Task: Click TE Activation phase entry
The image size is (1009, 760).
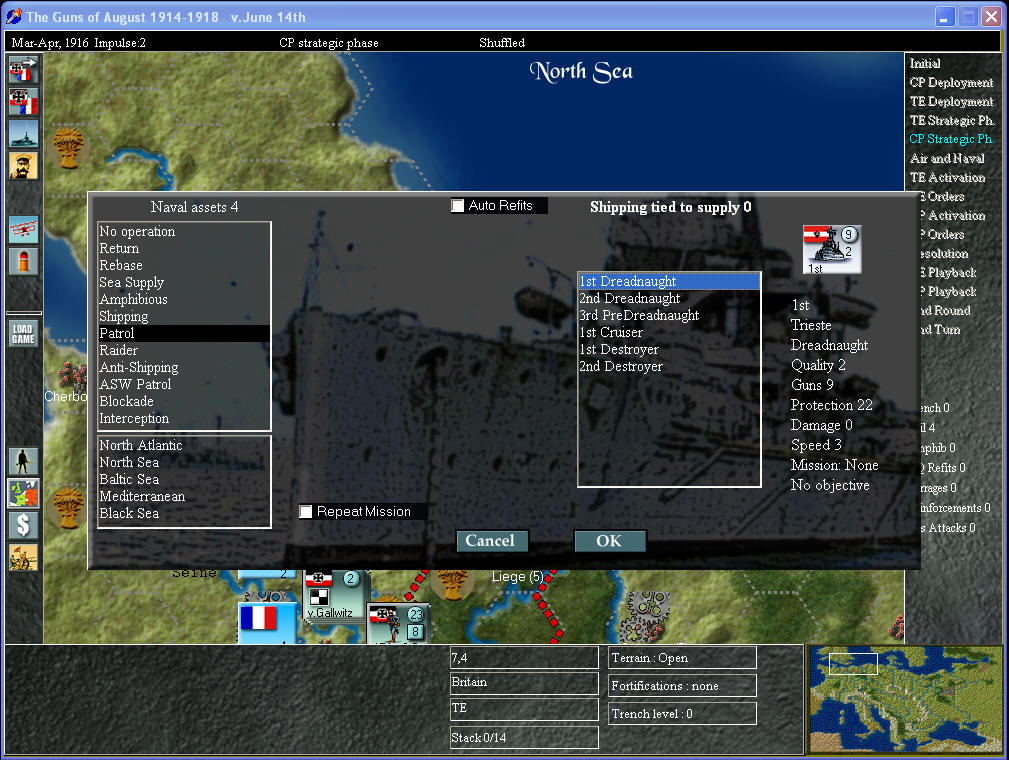Action: point(947,177)
